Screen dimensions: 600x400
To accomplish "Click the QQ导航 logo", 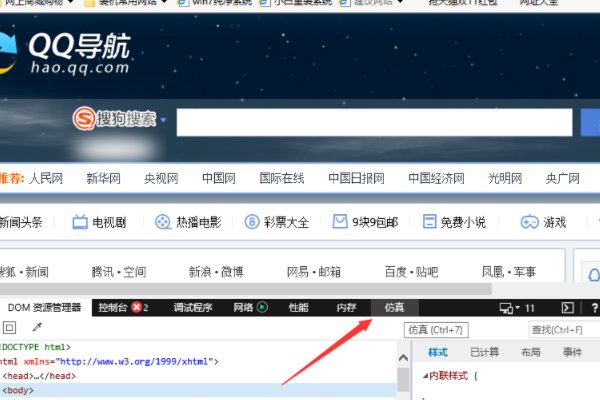I will point(67,54).
